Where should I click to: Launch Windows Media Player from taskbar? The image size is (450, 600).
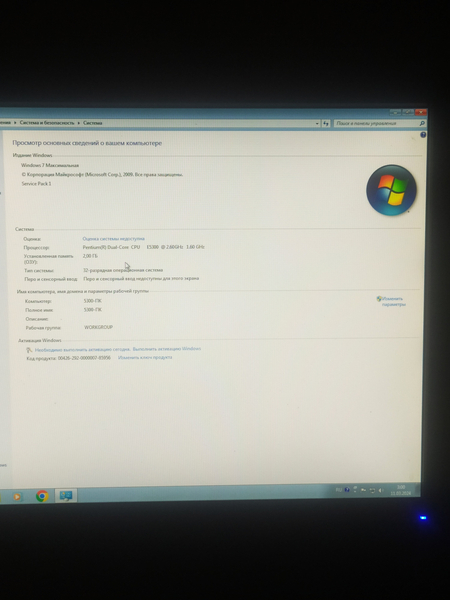click(x=17, y=497)
